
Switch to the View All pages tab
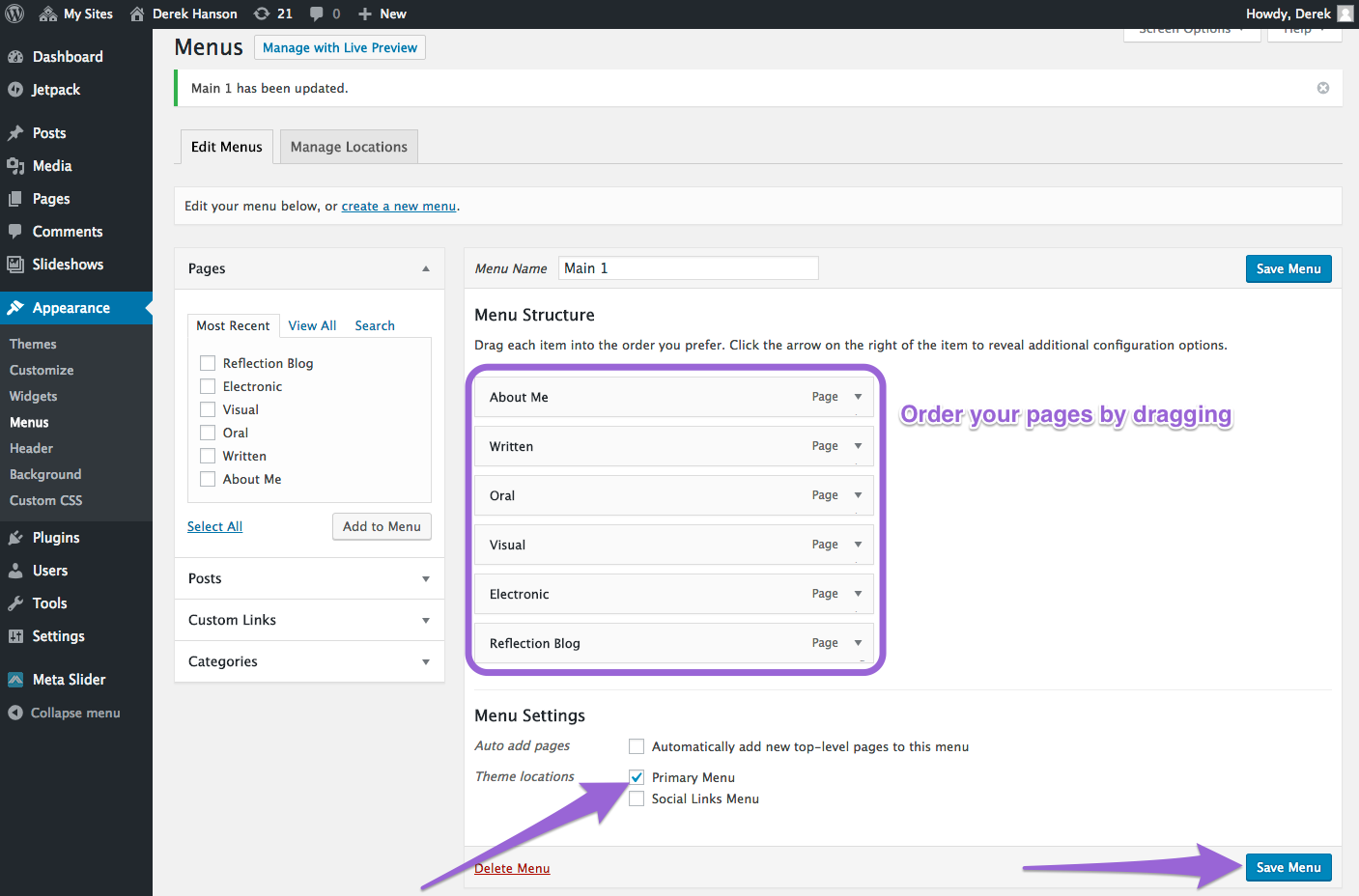[312, 325]
